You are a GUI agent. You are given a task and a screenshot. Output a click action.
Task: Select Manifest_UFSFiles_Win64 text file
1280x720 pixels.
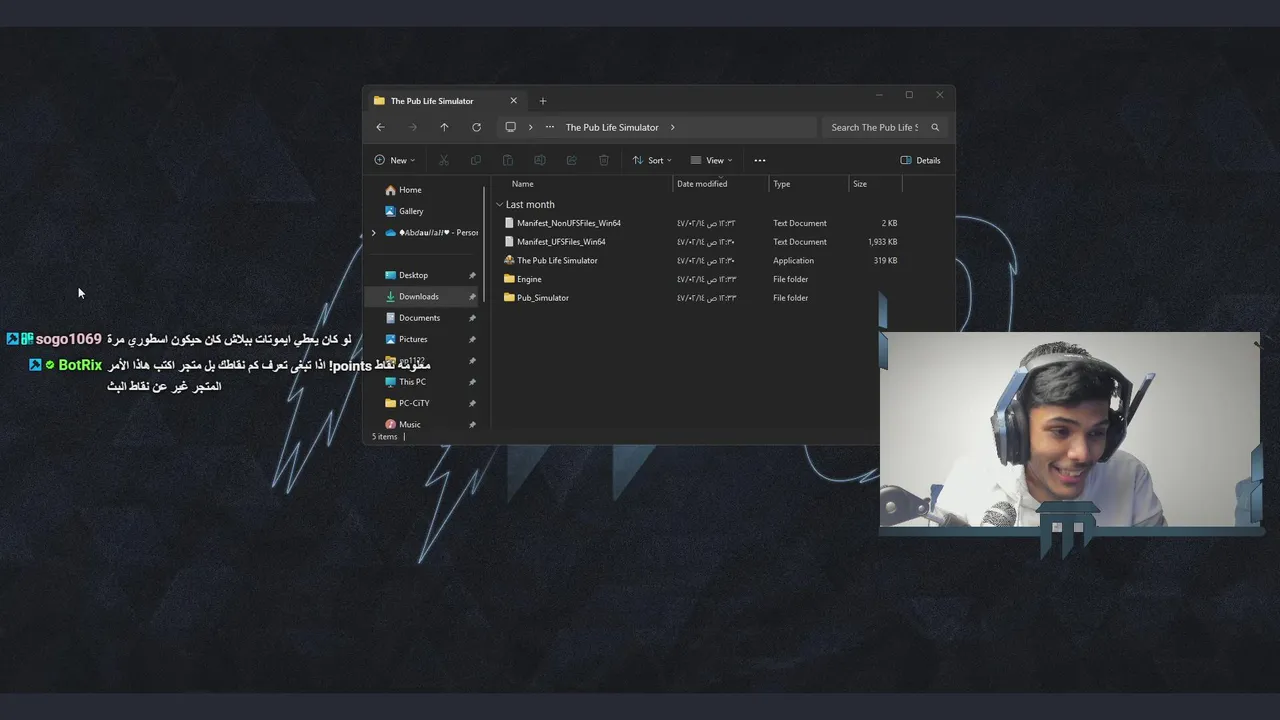click(x=561, y=242)
